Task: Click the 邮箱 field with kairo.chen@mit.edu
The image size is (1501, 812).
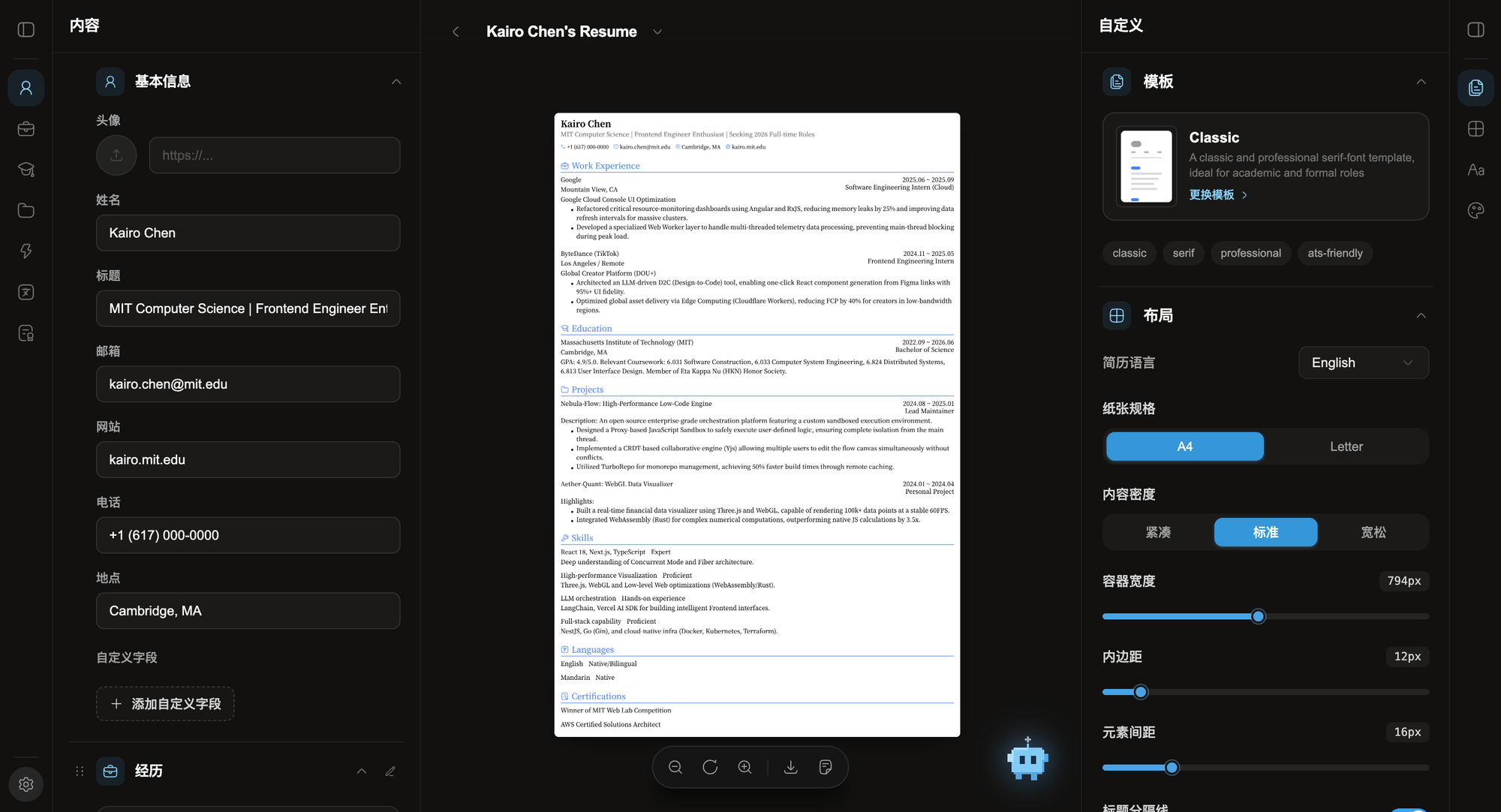Action: pos(248,384)
